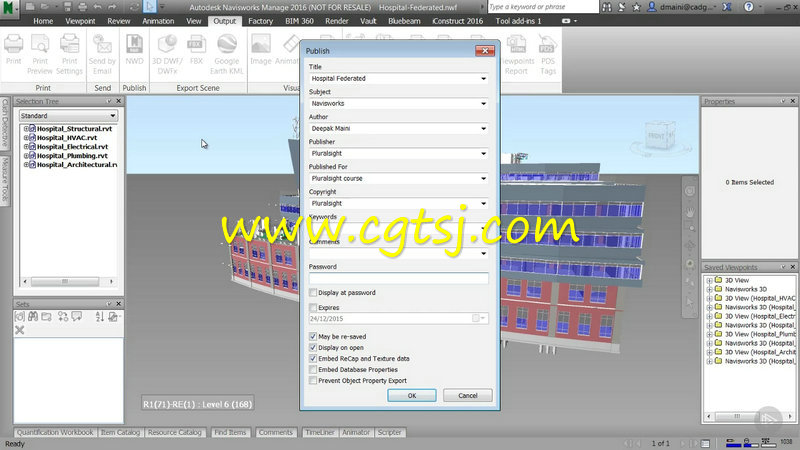
Task: Enable Embed Database Properties
Action: pyautogui.click(x=313, y=369)
